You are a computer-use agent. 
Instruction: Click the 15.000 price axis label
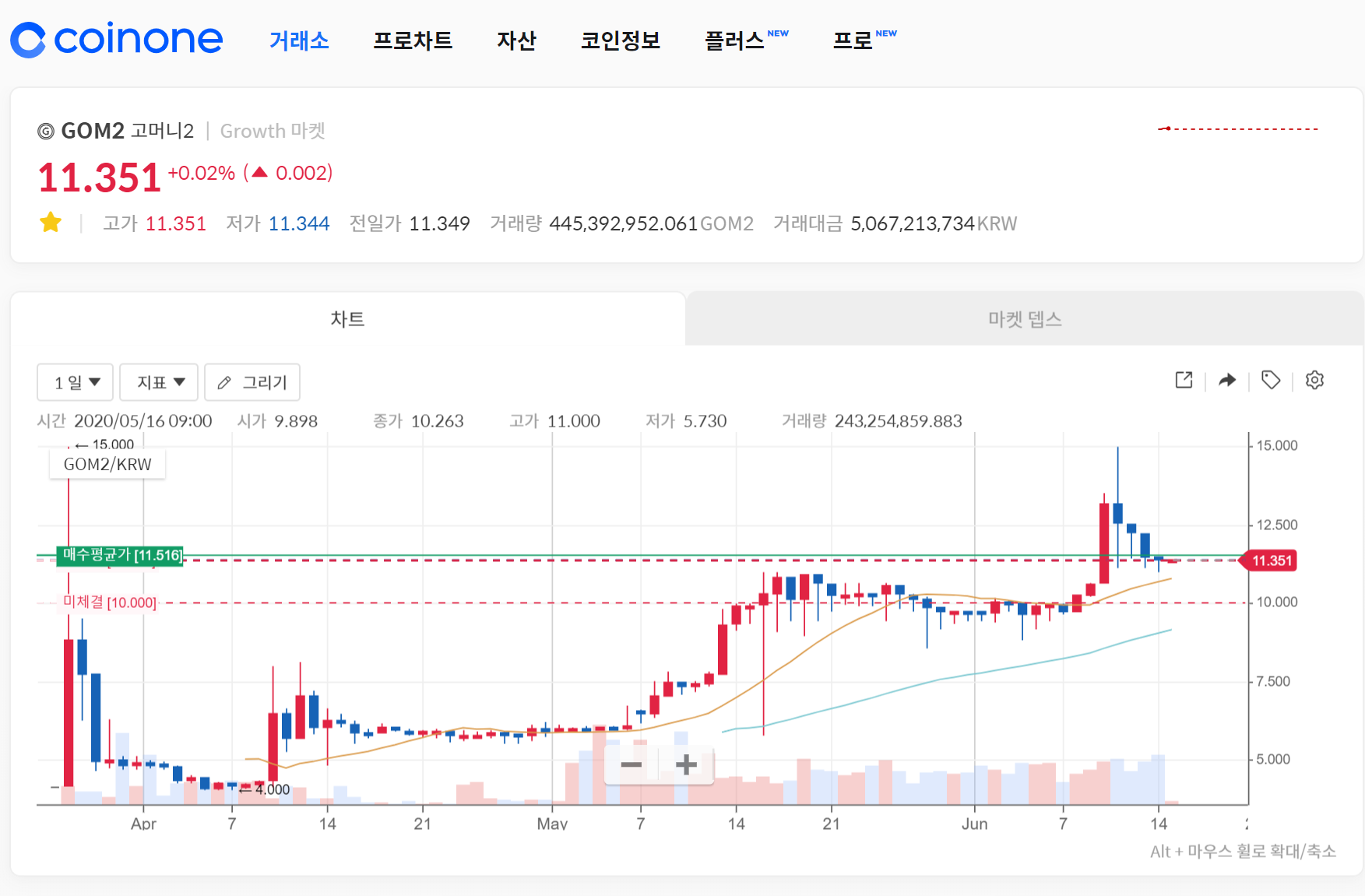[1277, 445]
